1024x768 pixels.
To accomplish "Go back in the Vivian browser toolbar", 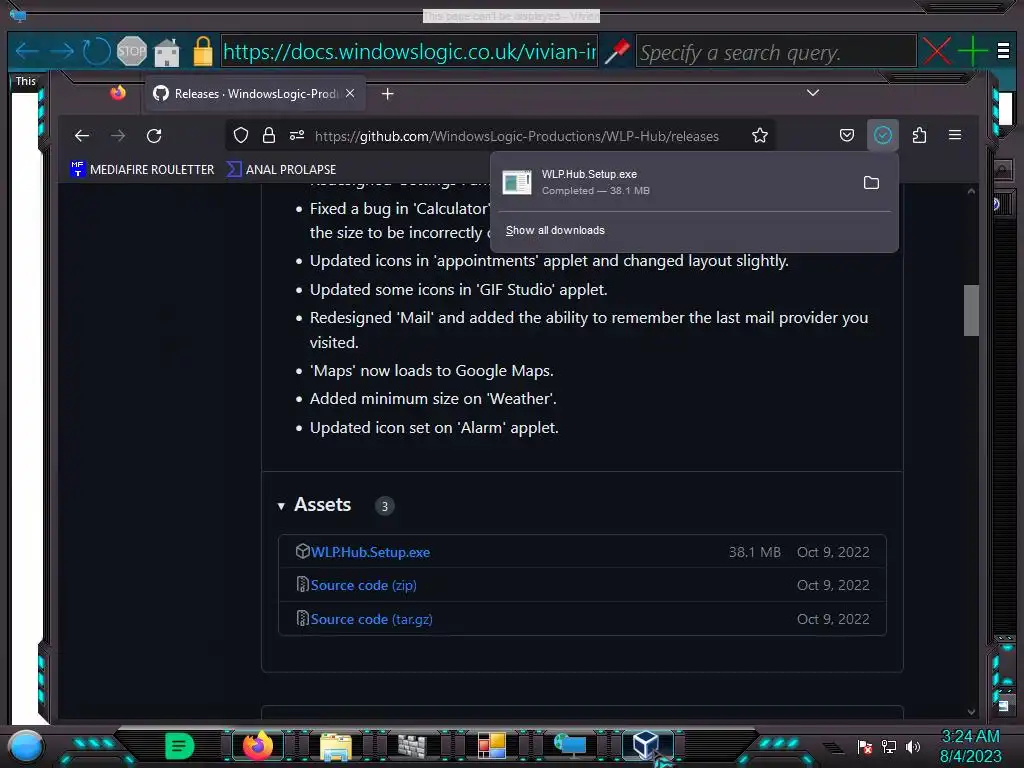I will (27, 52).
